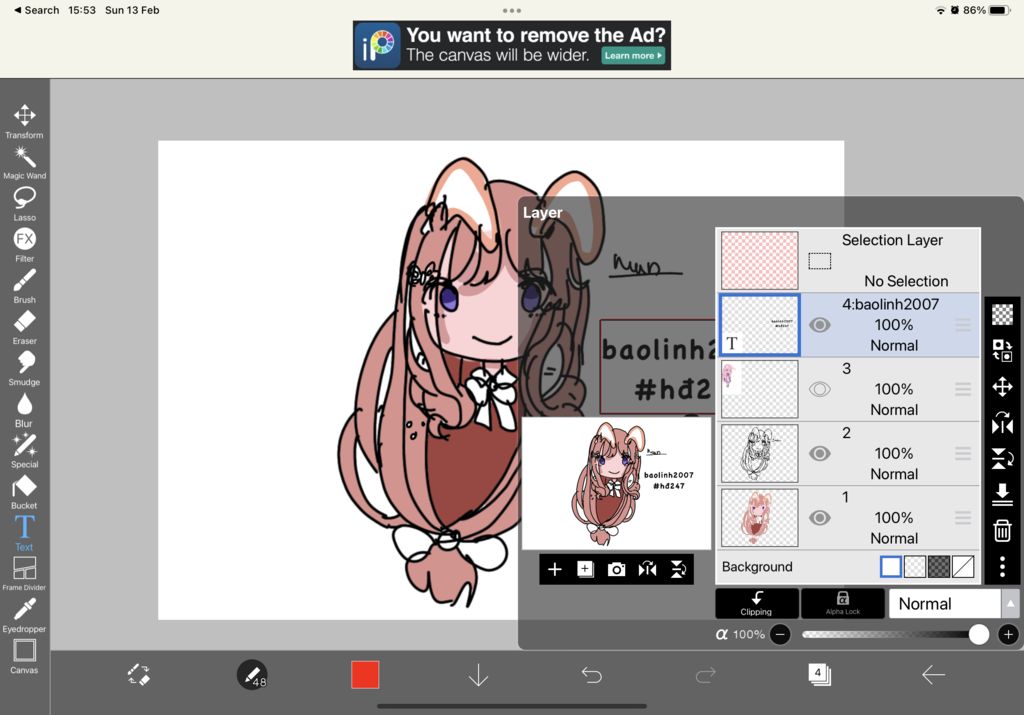Select the Transform tool
The image size is (1024, 715).
[x=24, y=121]
